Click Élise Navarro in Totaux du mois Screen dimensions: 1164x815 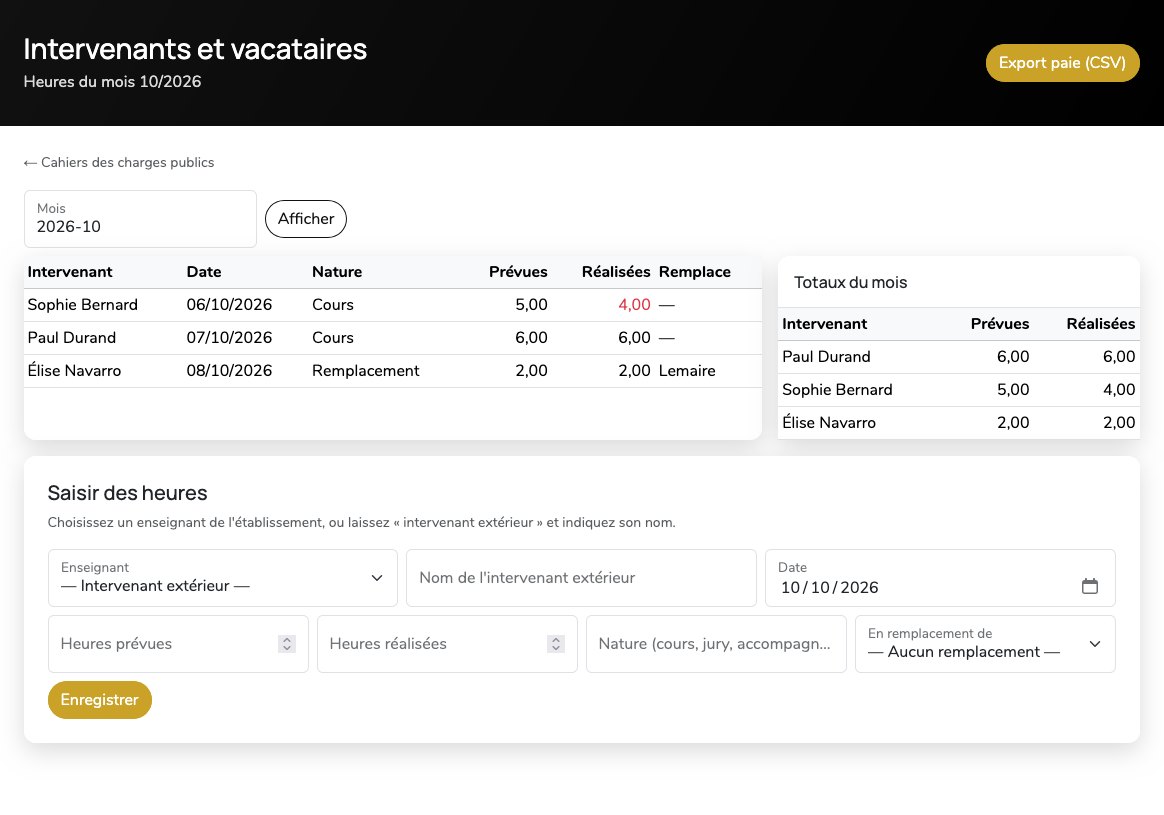point(829,422)
